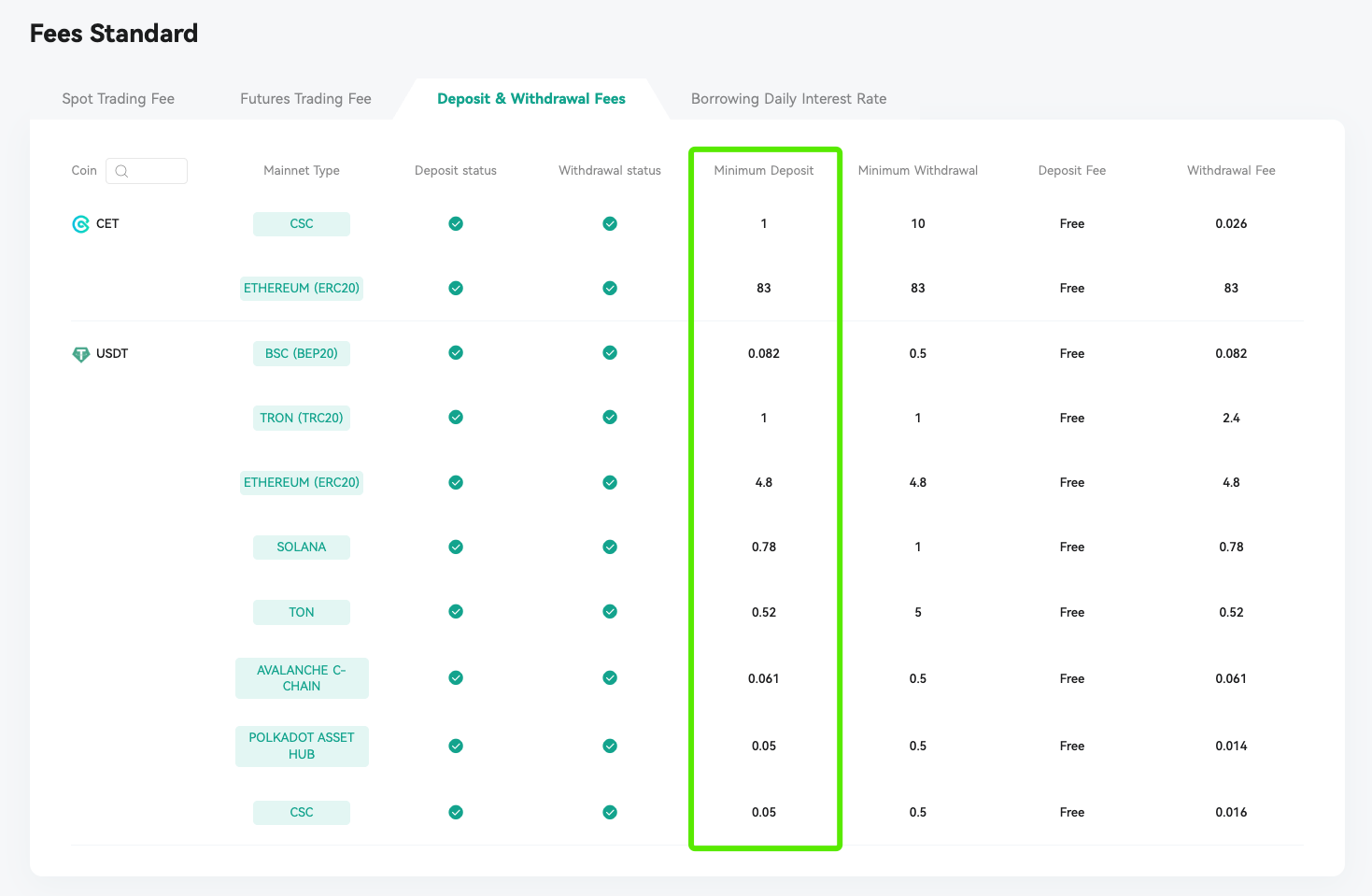Select ETHEREUM (ERC20) tag in USDT rows
Image resolution: width=1372 pixels, height=896 pixels.
point(302,483)
